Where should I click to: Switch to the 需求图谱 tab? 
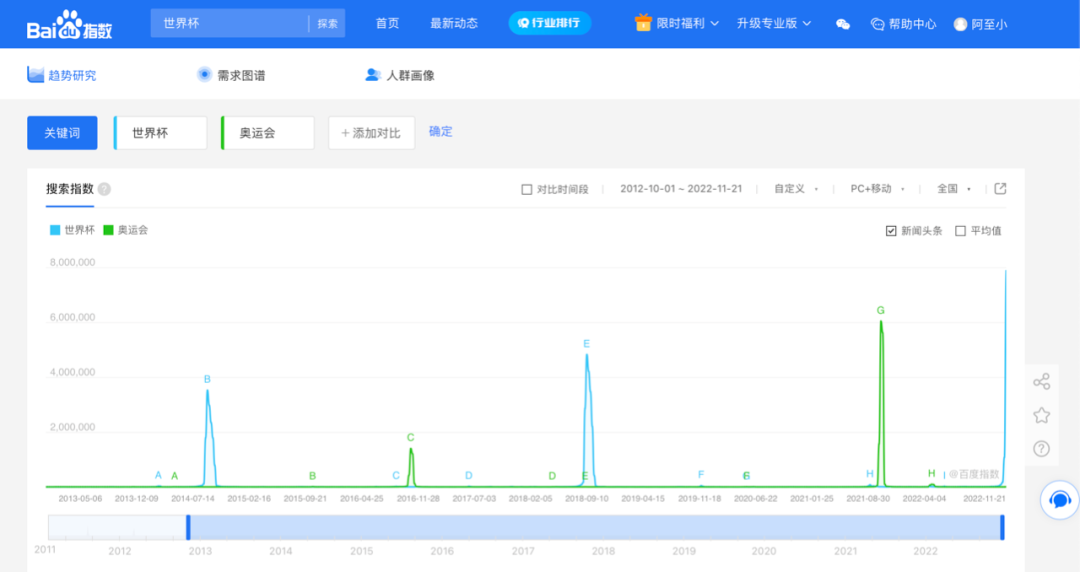[x=231, y=75]
